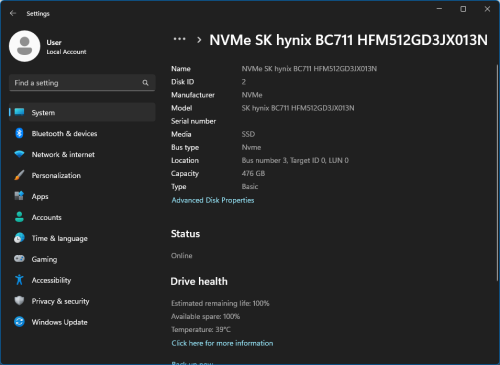Click the System monitor icon
This screenshot has width=500, height=365.
pos(19,112)
